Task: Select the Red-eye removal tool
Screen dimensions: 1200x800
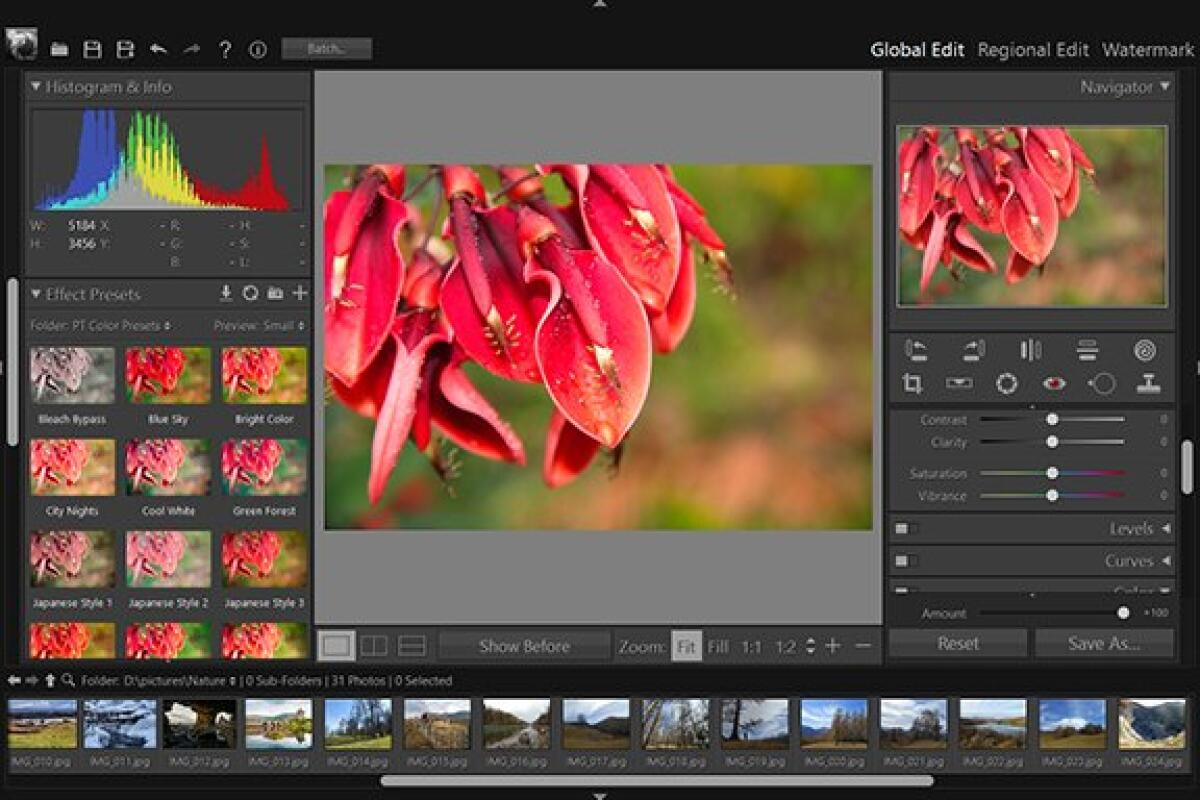Action: click(x=1052, y=385)
